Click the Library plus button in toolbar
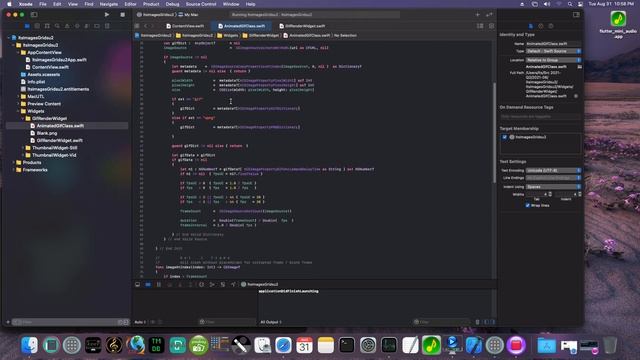This screenshot has height=360, width=640. 478,15
